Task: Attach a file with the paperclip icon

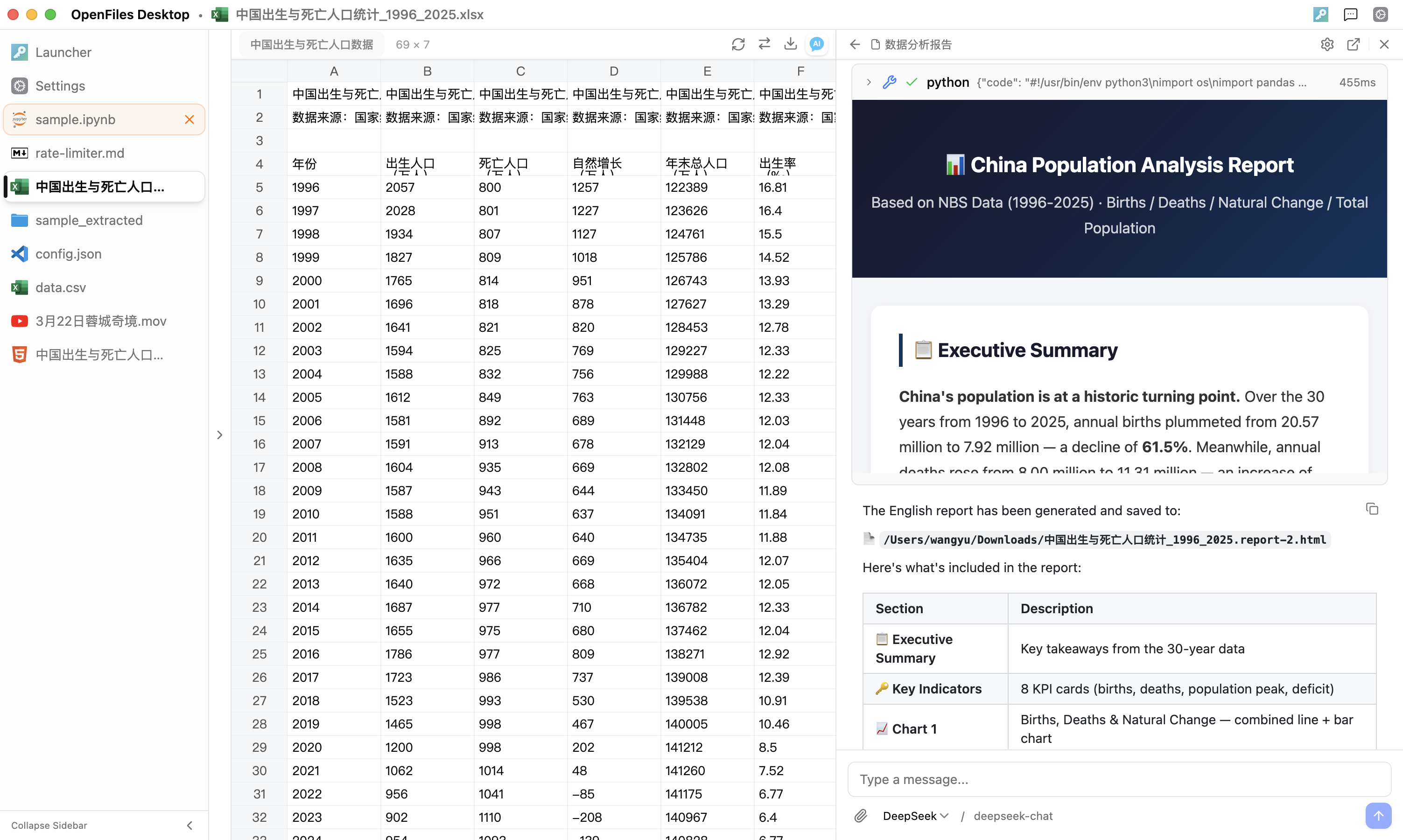Action: (861, 816)
